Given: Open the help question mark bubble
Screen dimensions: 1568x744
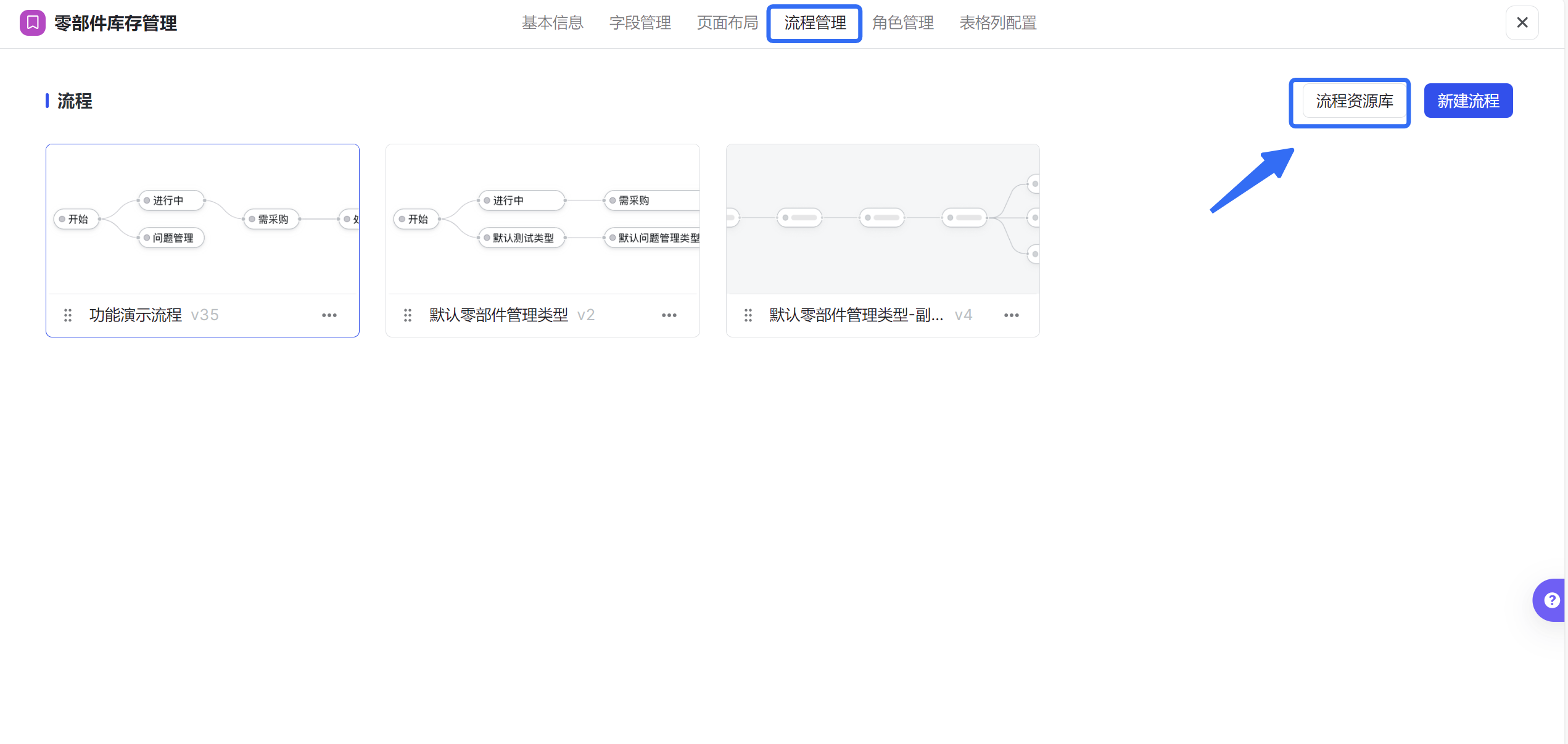Looking at the screenshot, I should point(1551,600).
